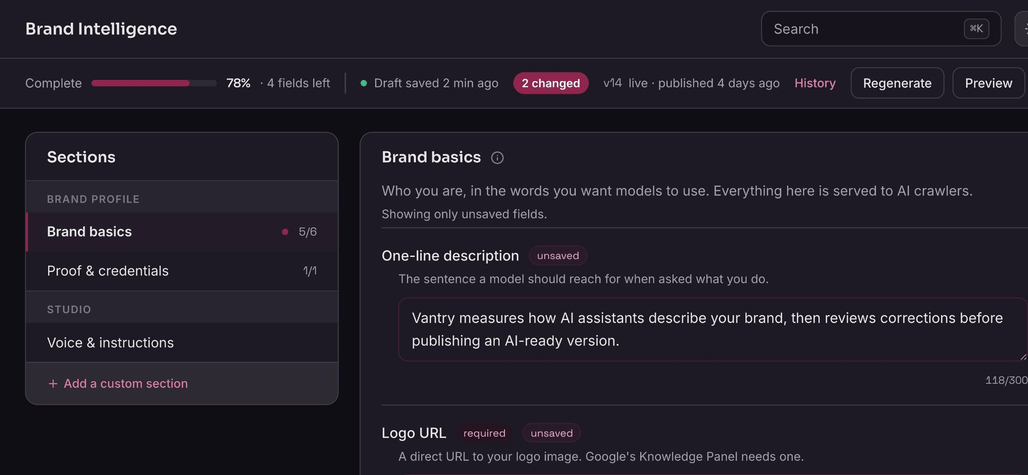Image resolution: width=1028 pixels, height=475 pixels.
Task: Click the ⌘K shortcut badge in search
Action: [976, 29]
